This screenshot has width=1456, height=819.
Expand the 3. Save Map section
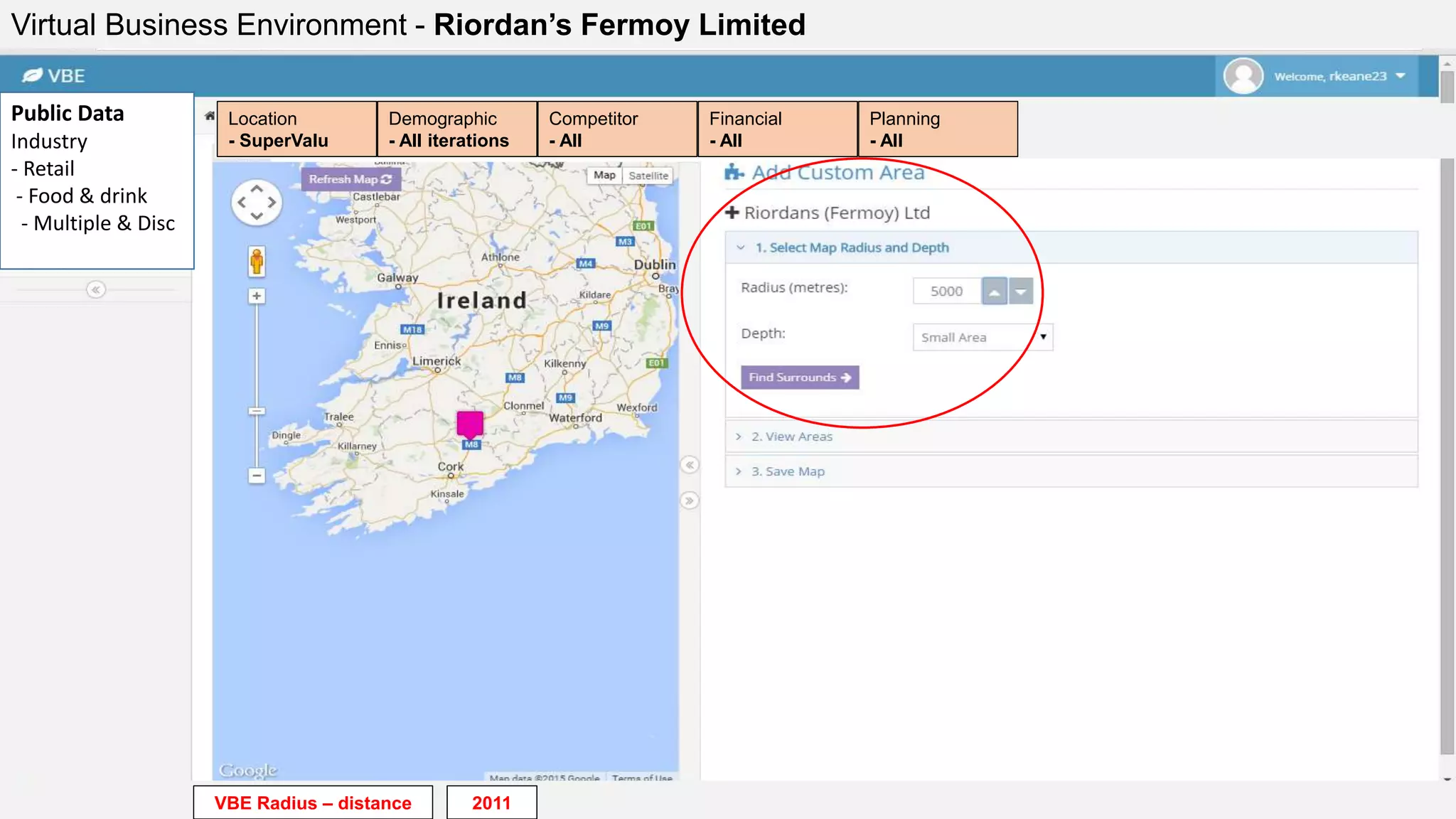point(1072,471)
